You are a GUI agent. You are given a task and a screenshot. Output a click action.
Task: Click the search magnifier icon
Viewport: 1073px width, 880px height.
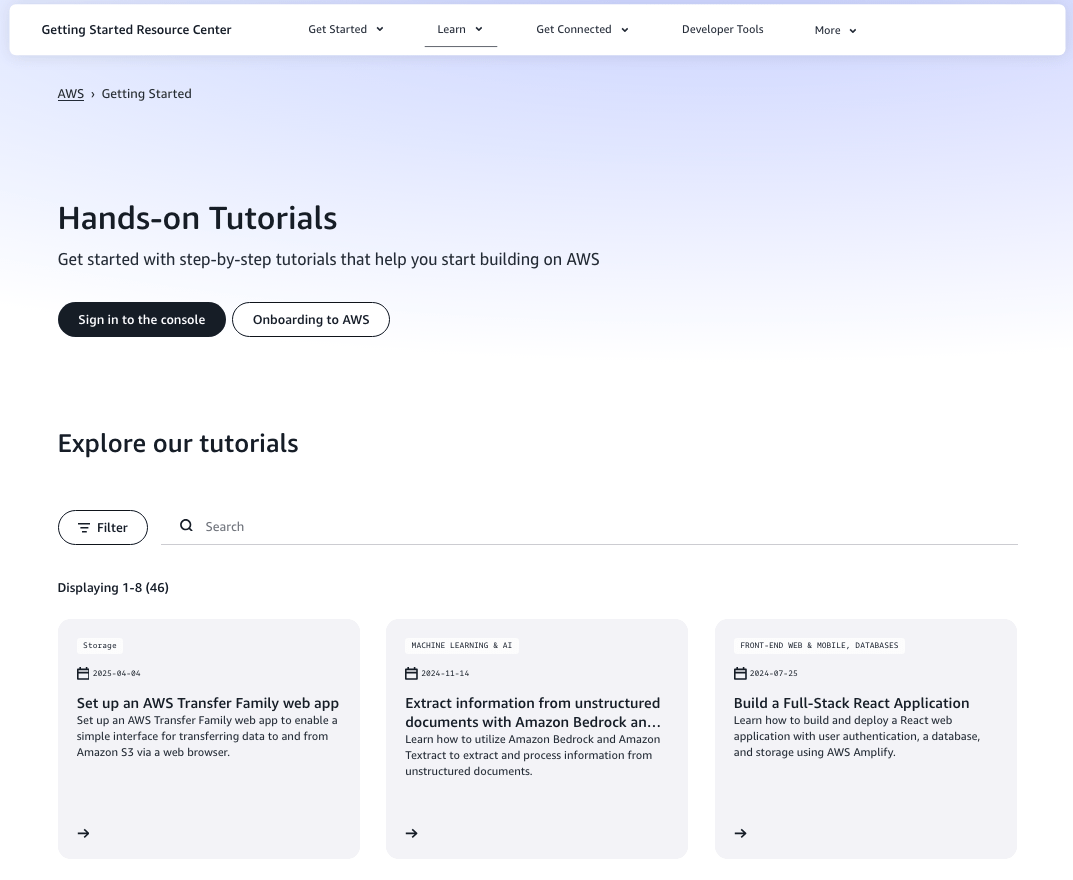click(x=186, y=526)
